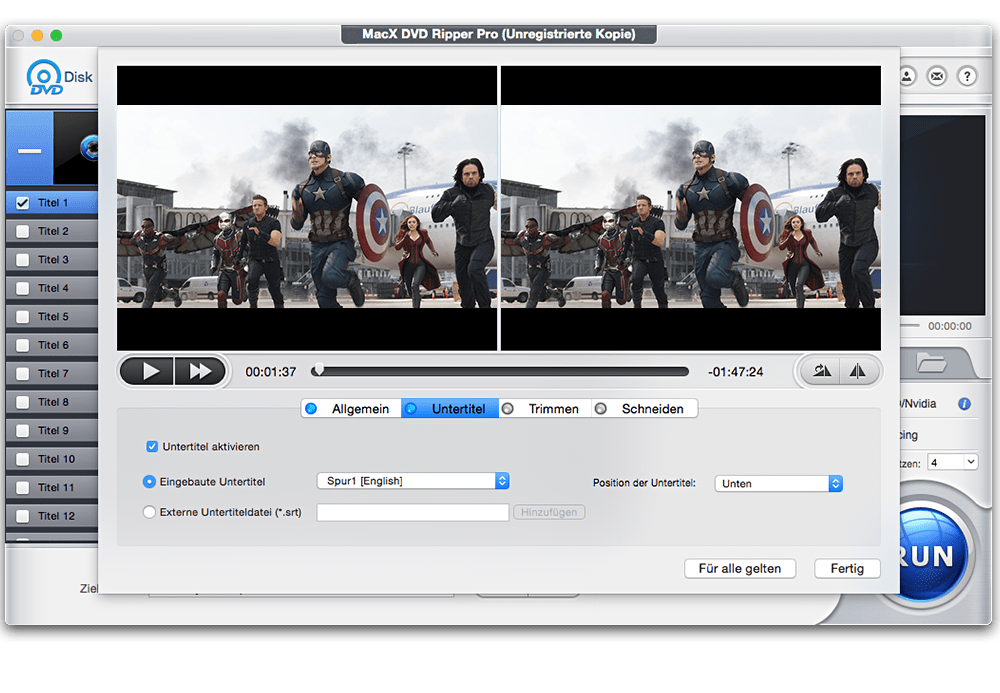Click the horizontal flip icon
The height and width of the screenshot is (693, 1000).
pyautogui.click(x=858, y=370)
